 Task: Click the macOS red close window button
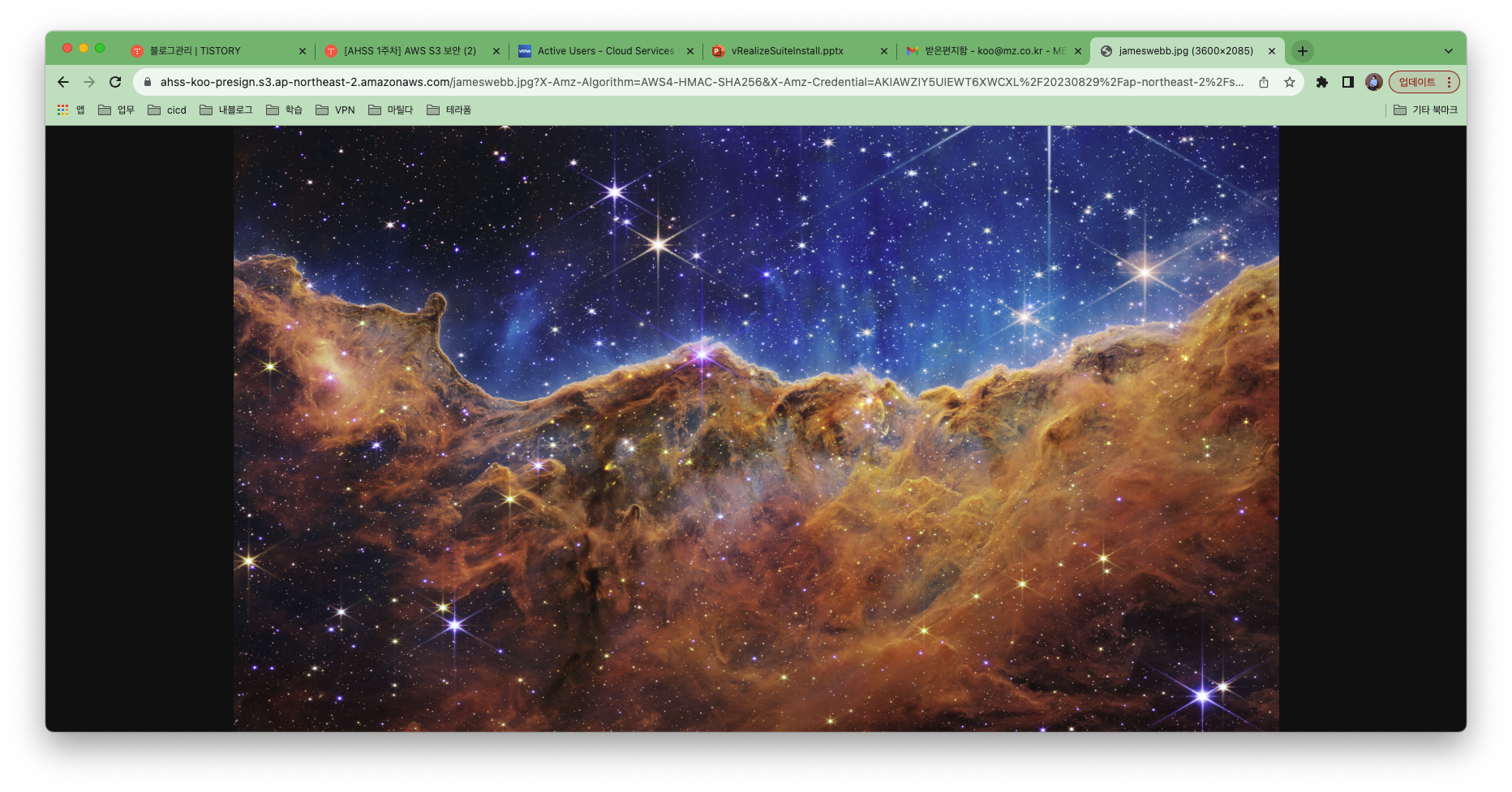point(67,48)
